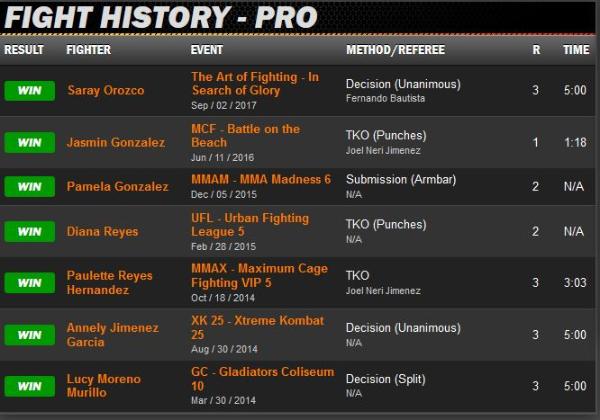Click the WIN badge for Saray Orozco
This screenshot has height=420, width=600.
(29, 91)
